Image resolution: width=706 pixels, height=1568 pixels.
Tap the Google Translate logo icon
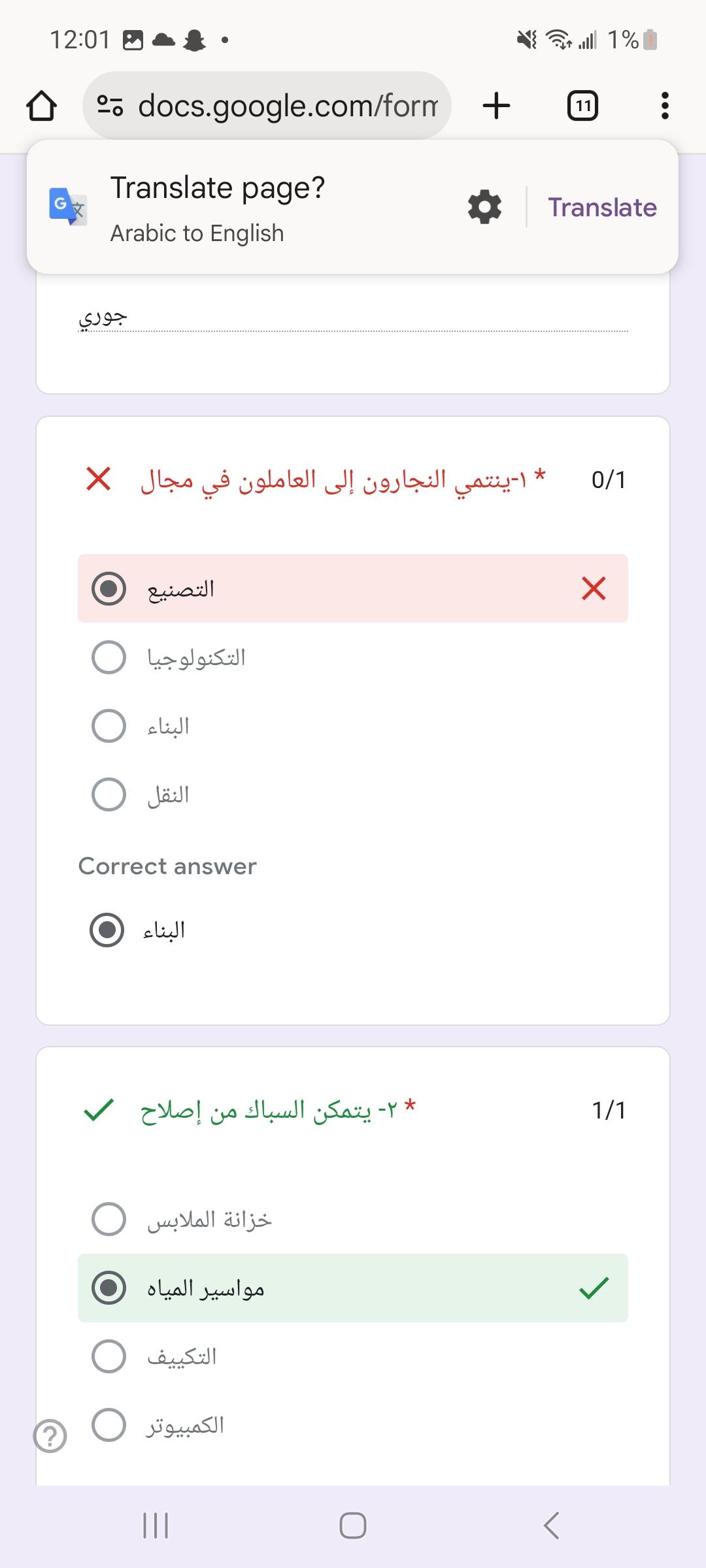pos(68,206)
